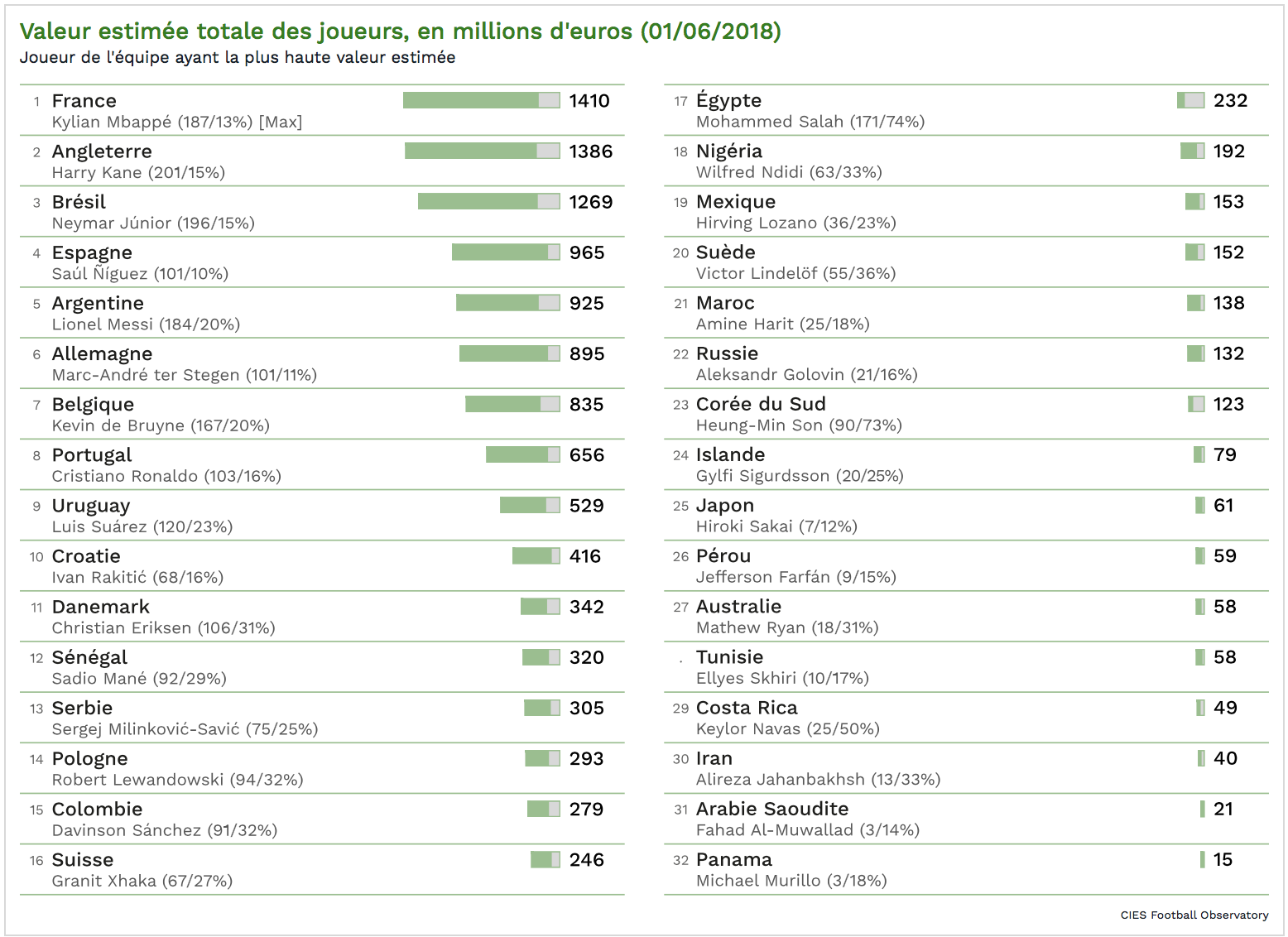Click Sénégal's value 320
1288x937 pixels.
point(586,657)
